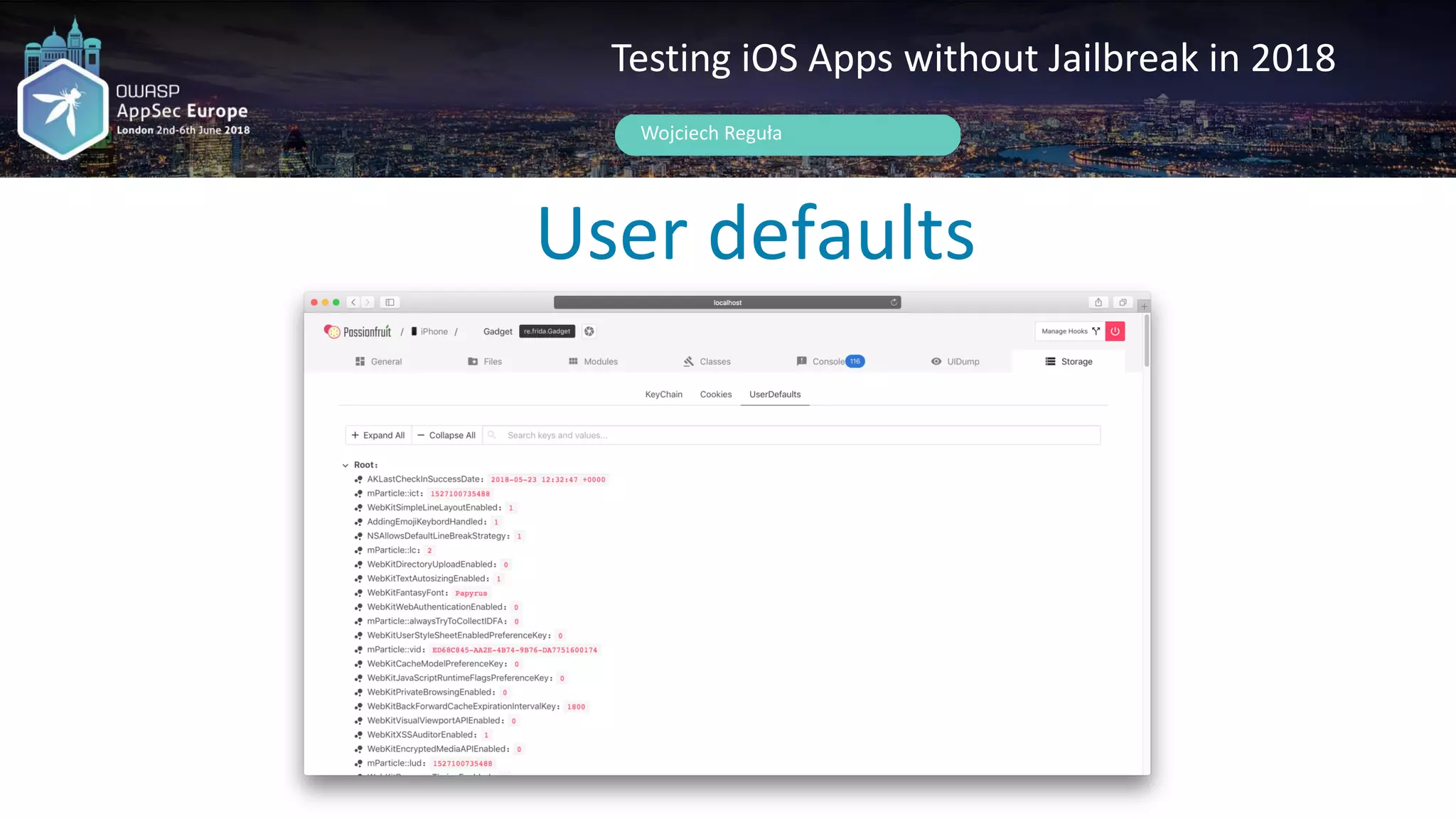Click the WebKitWebAuthenticationEnabled key
1456x819 pixels.
tap(437, 607)
